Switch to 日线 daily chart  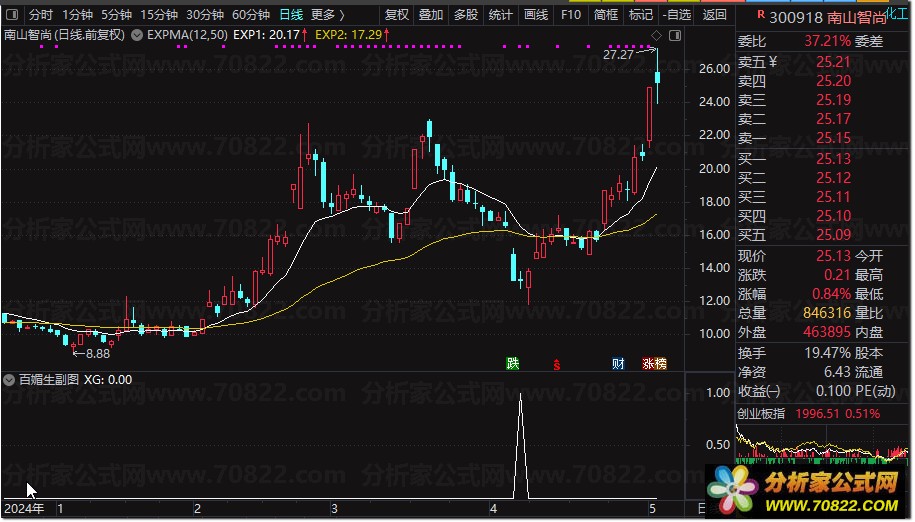tap(291, 15)
